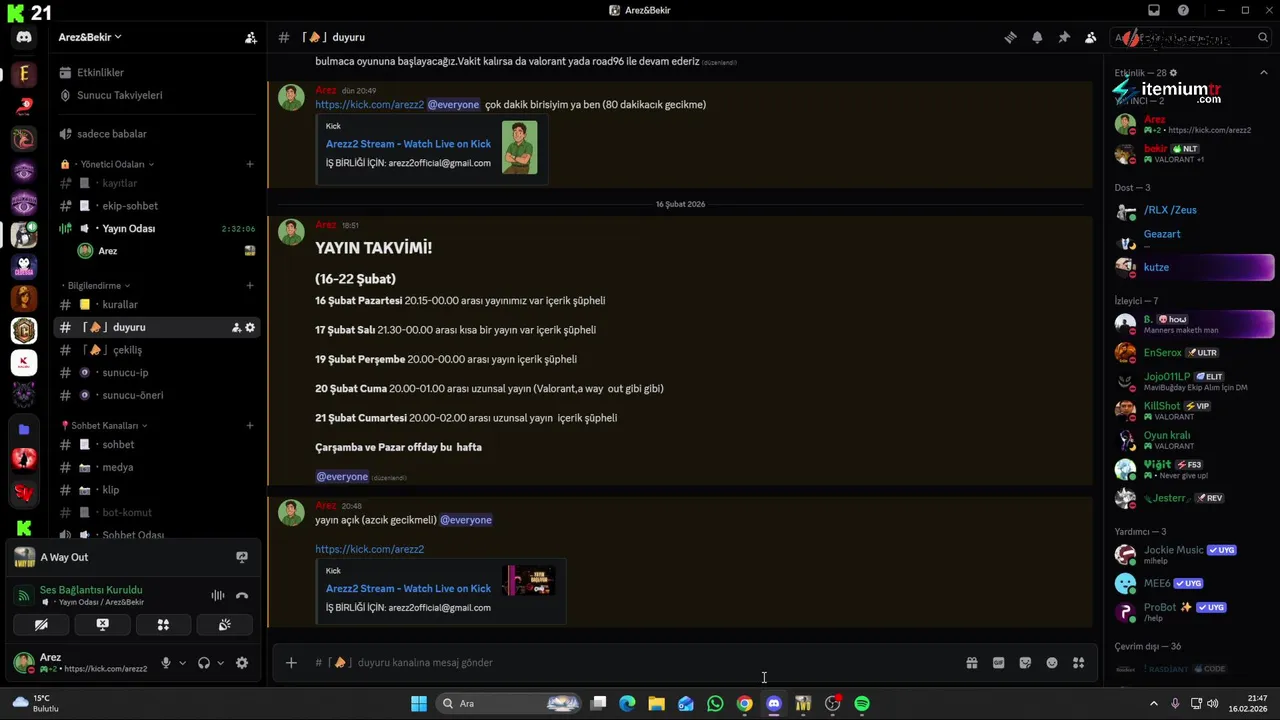
Task: Open microphone input options chevron
Action: point(182,662)
